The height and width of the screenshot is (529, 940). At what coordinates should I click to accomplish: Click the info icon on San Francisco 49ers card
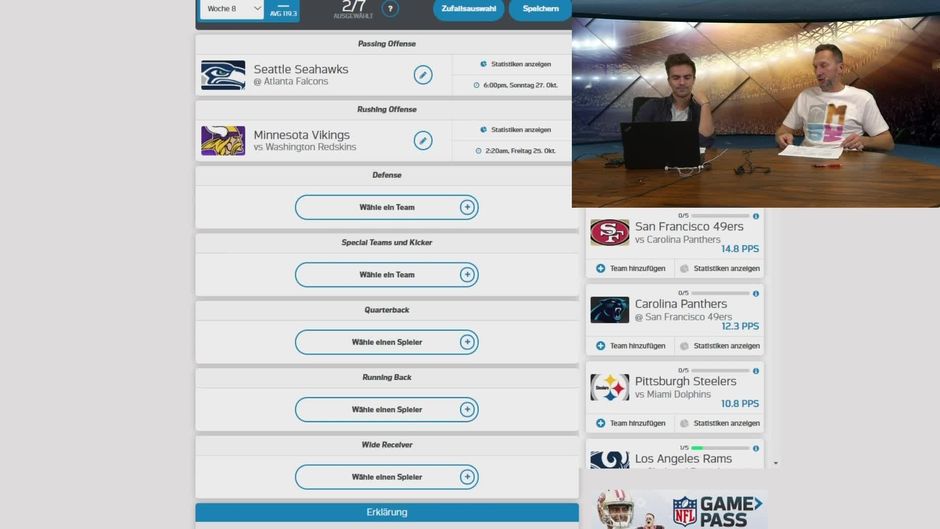tap(755, 216)
